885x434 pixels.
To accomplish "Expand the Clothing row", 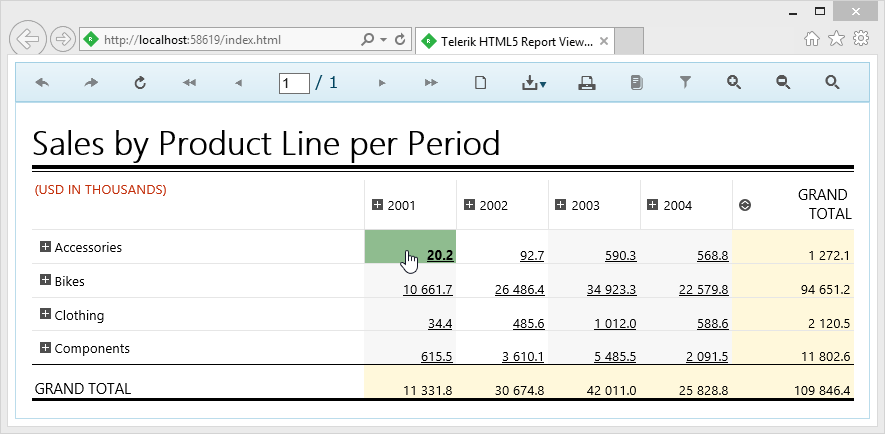I will 45,314.
